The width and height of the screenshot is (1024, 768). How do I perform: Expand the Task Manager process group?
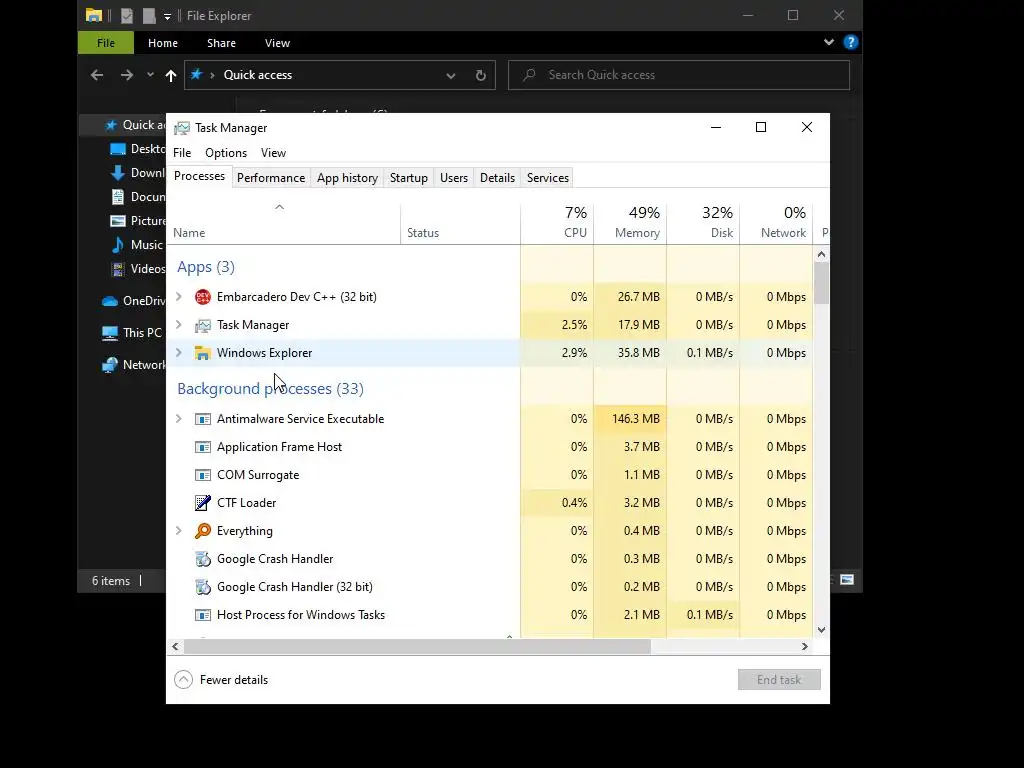pyautogui.click(x=179, y=325)
